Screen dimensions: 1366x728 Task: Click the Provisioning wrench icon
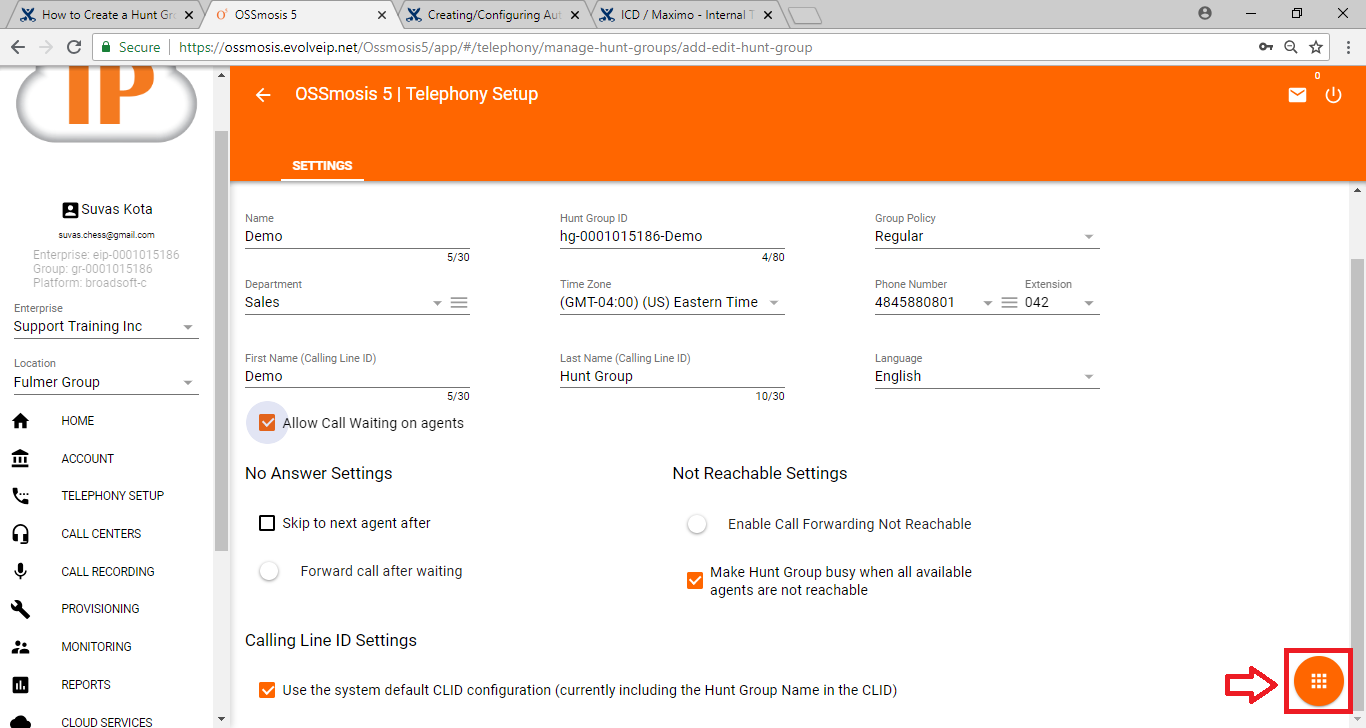pyautogui.click(x=20, y=609)
